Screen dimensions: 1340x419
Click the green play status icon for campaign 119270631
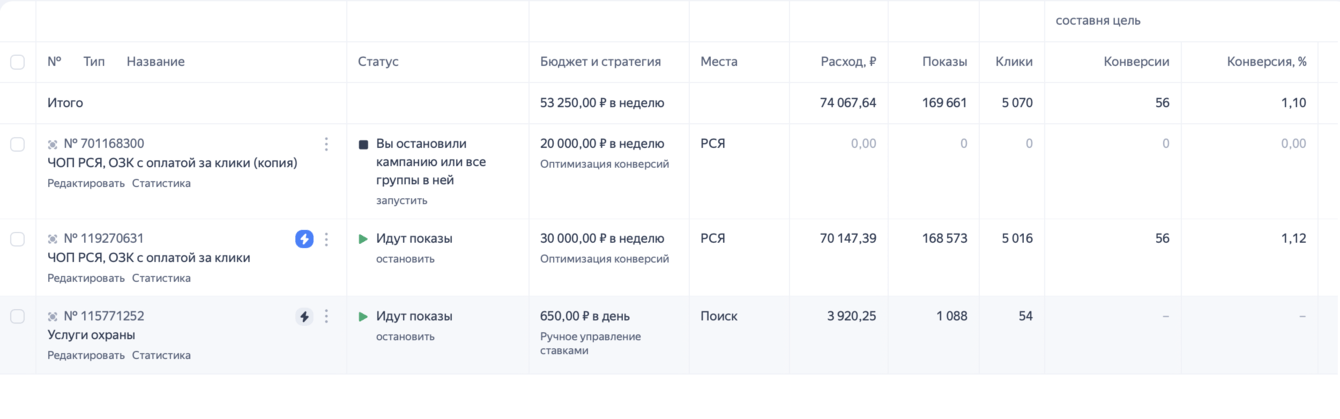363,239
